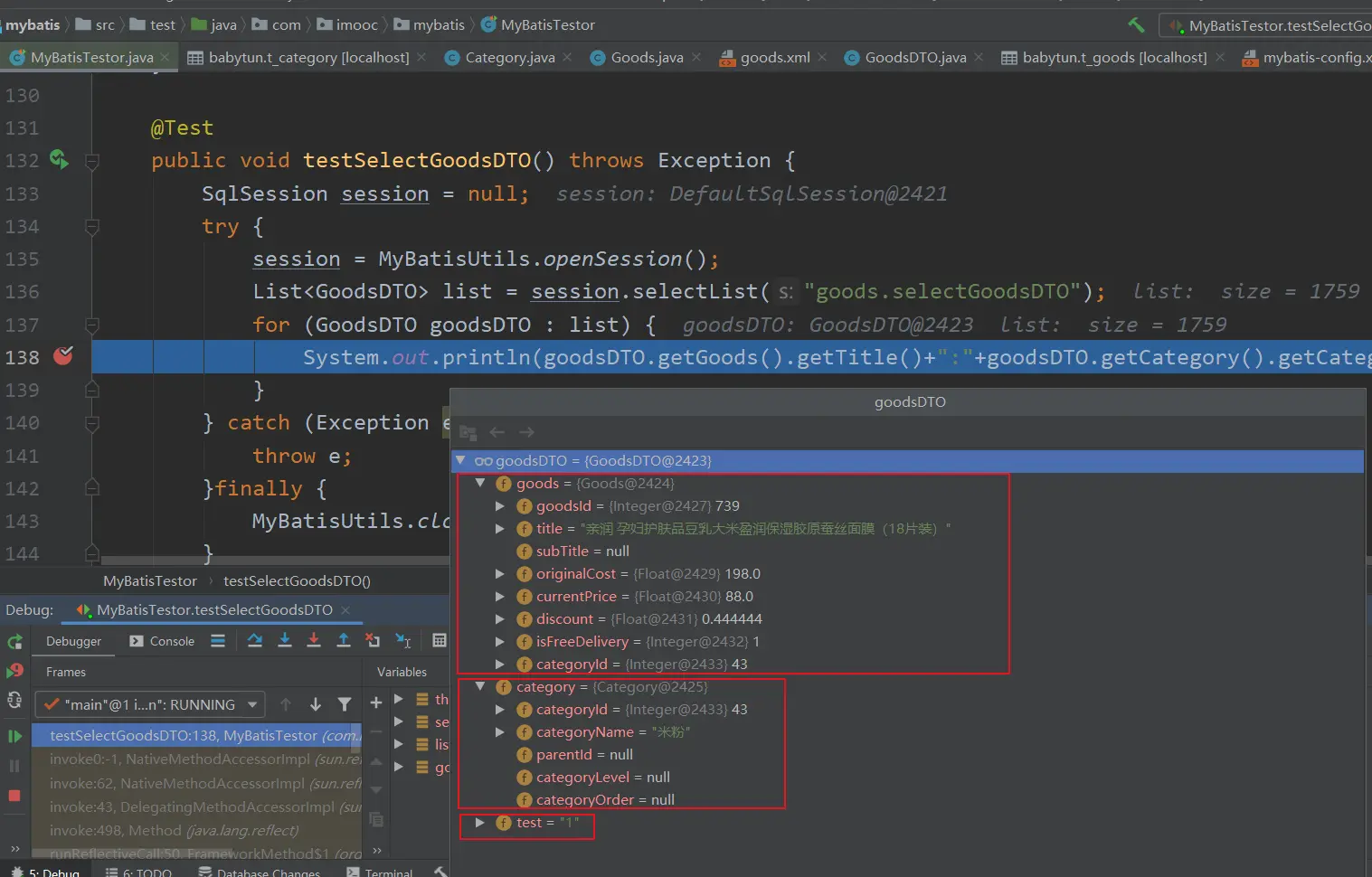
Task: Click the Build project hammer icon
Action: pos(1136,25)
